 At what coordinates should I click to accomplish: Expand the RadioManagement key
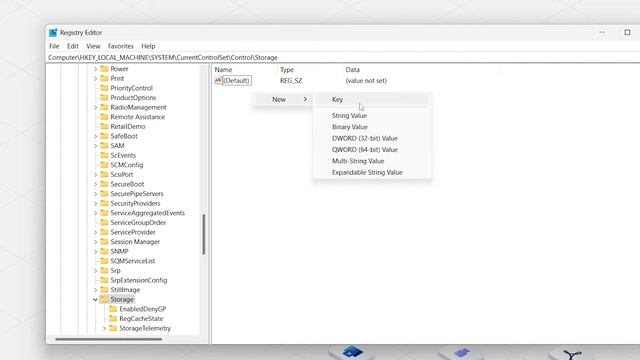[96, 107]
